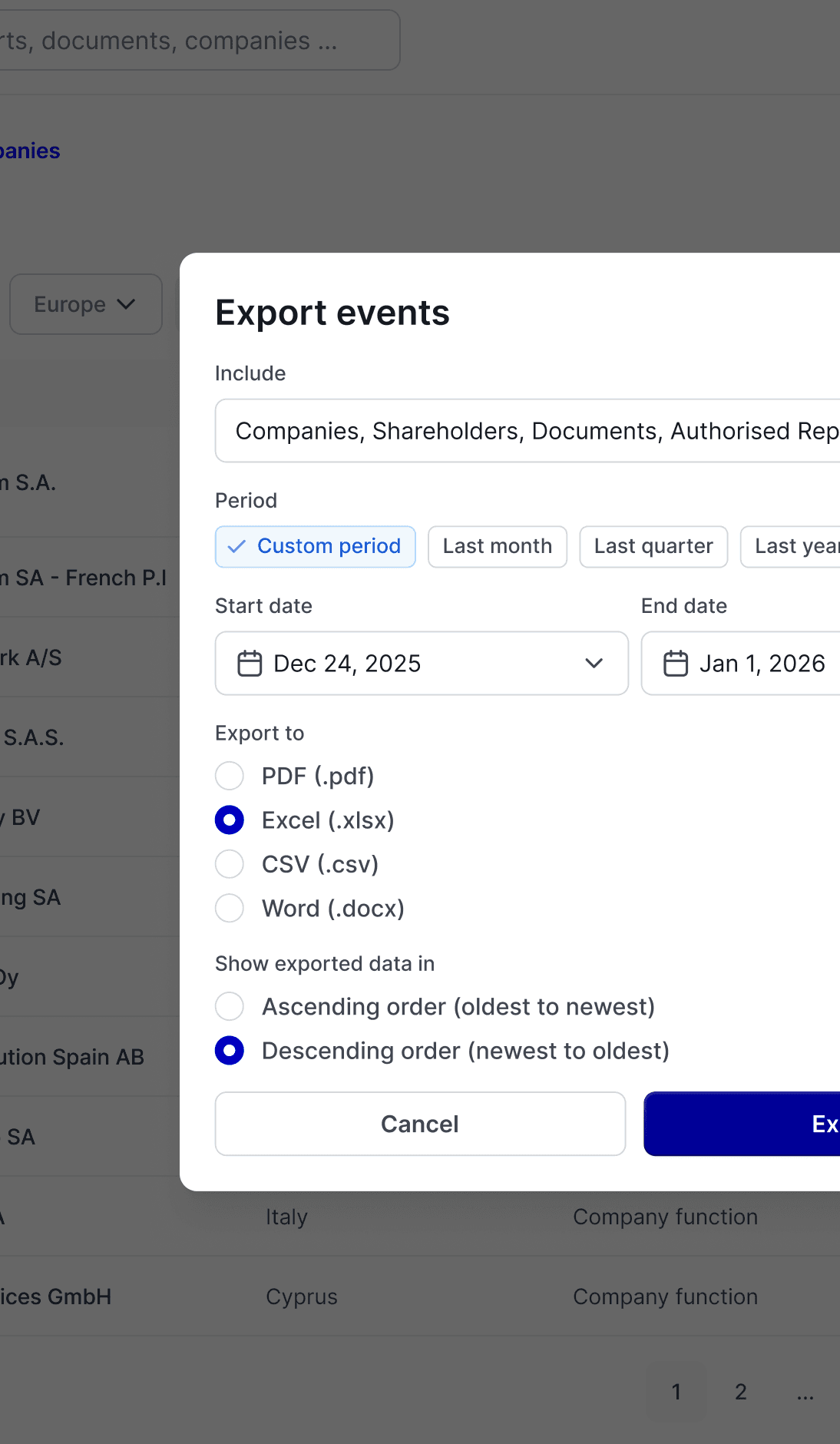This screenshot has width=840, height=1444.
Task: Select PDF (.pdf) export format
Action: click(230, 776)
